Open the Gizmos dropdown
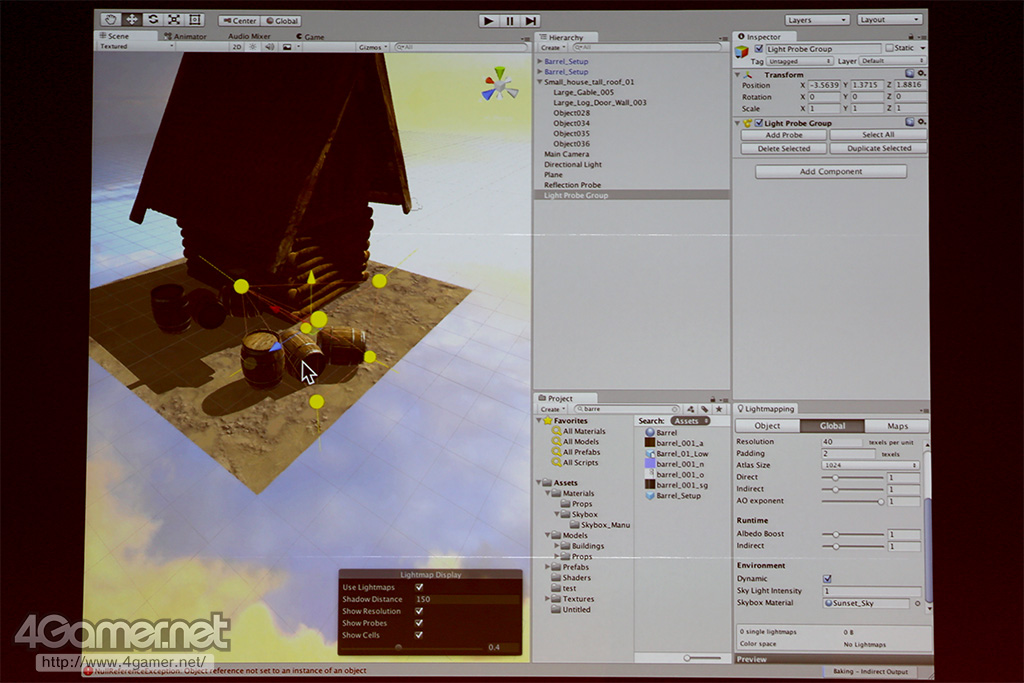 pyautogui.click(x=373, y=47)
